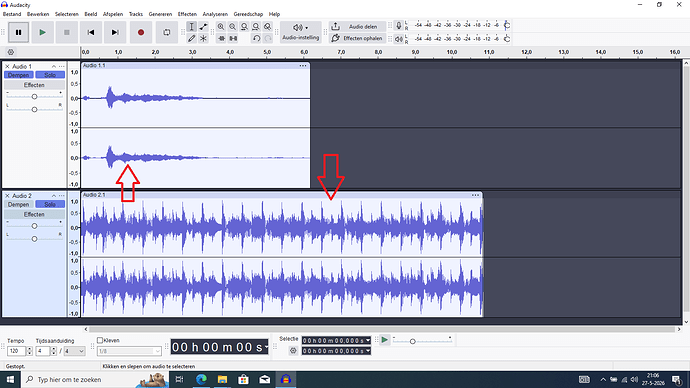Open Effecten for Audio 2 track
The width and height of the screenshot is (690, 388).
click(x=34, y=214)
